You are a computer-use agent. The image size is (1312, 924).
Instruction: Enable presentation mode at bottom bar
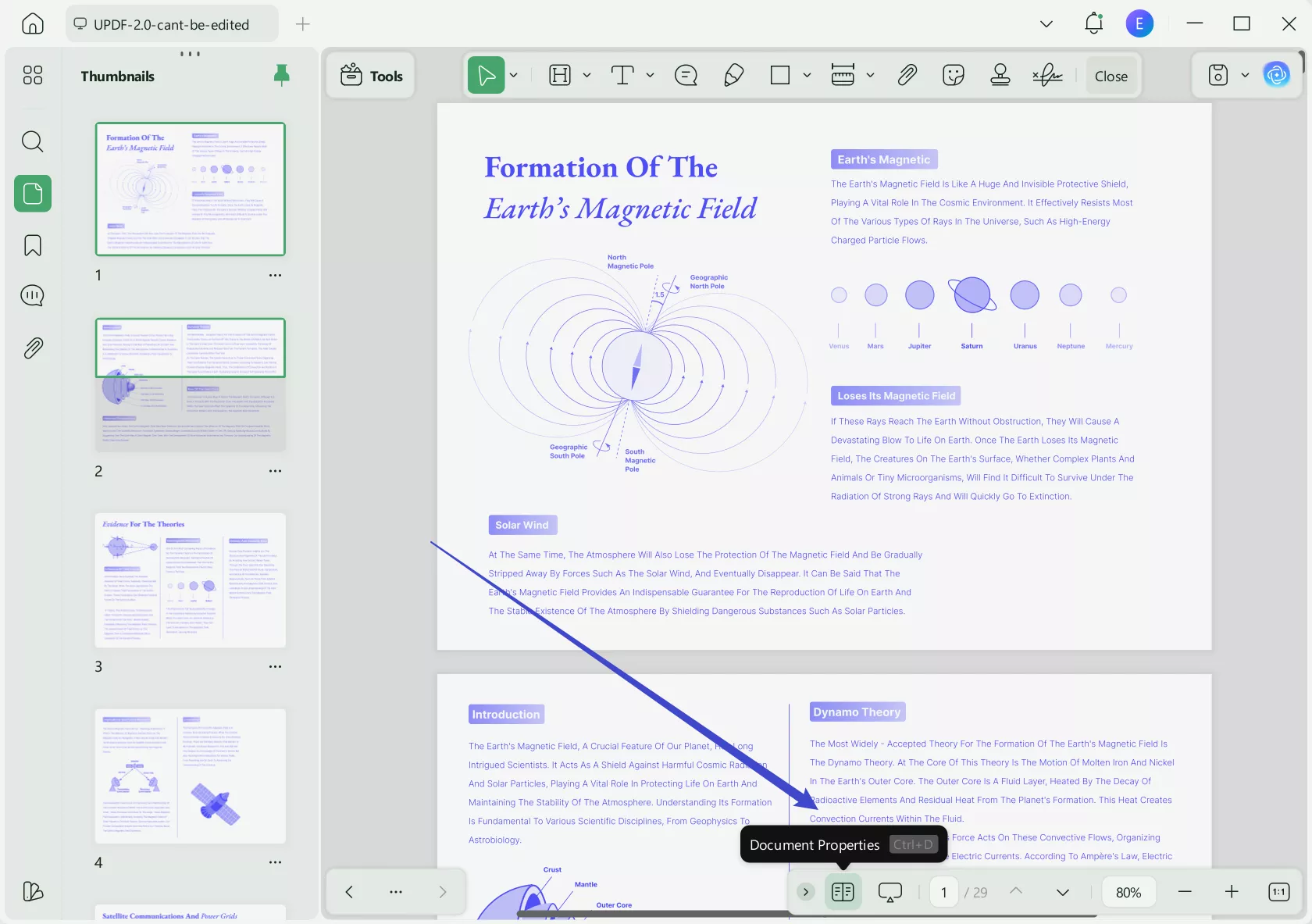[890, 892]
